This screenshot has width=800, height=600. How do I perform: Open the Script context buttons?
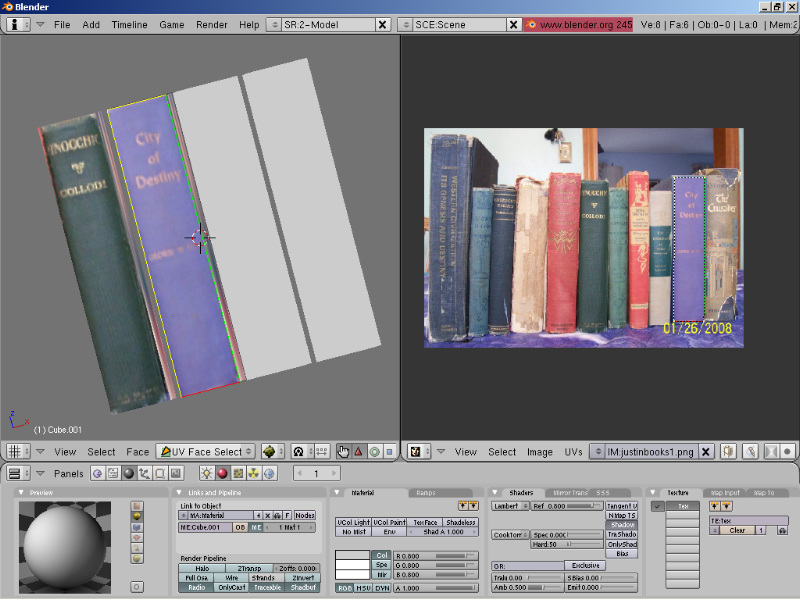(113, 473)
